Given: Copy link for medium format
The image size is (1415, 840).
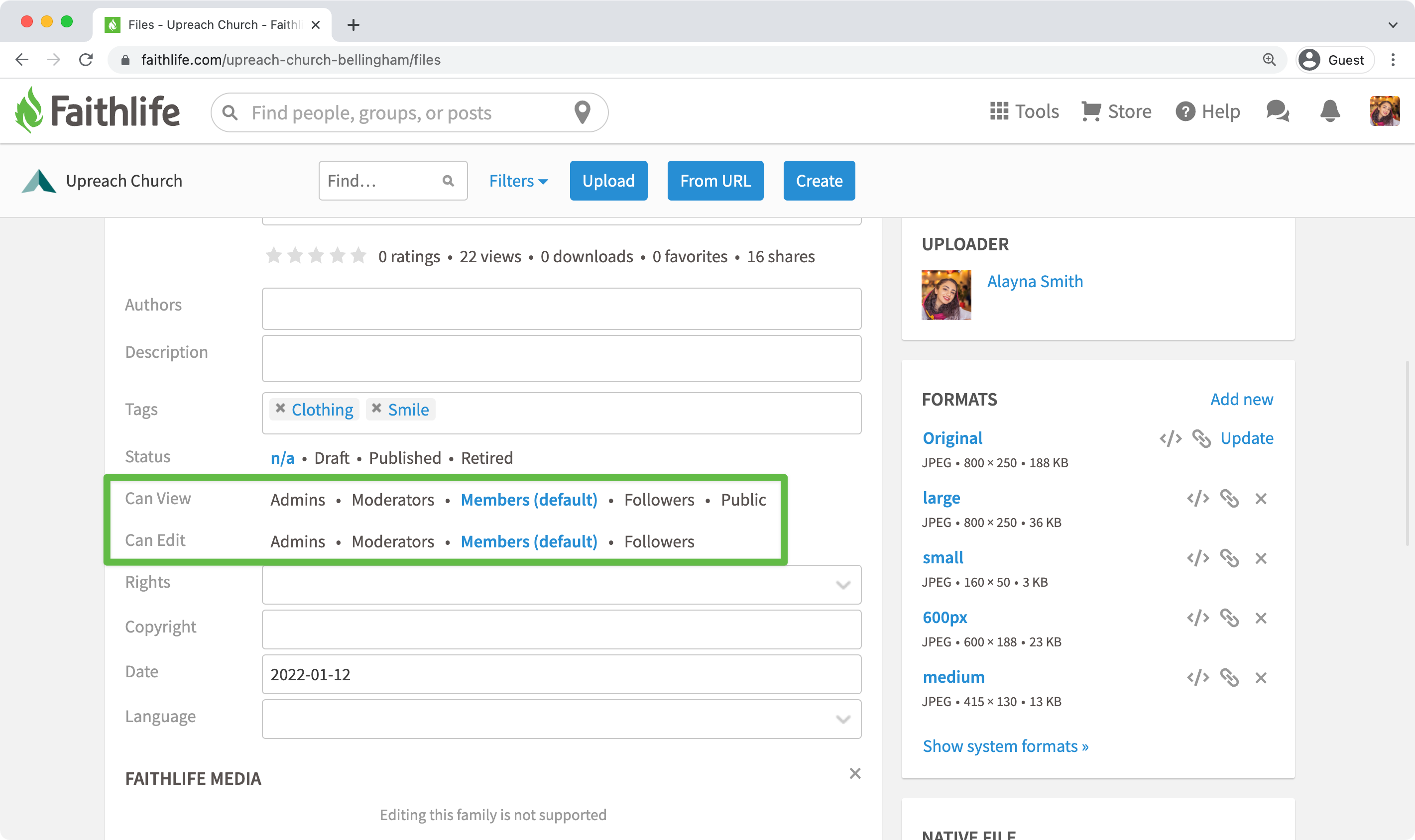Looking at the screenshot, I should click(x=1229, y=677).
